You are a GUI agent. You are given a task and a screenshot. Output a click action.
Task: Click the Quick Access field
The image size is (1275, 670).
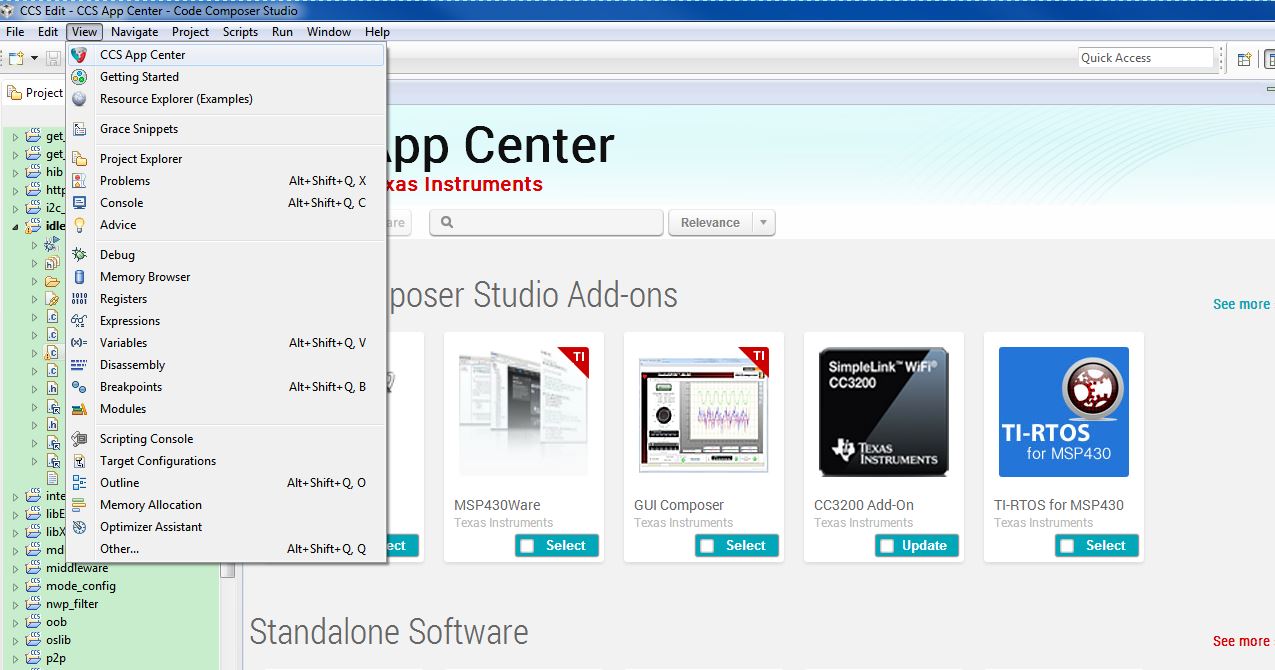point(1146,58)
